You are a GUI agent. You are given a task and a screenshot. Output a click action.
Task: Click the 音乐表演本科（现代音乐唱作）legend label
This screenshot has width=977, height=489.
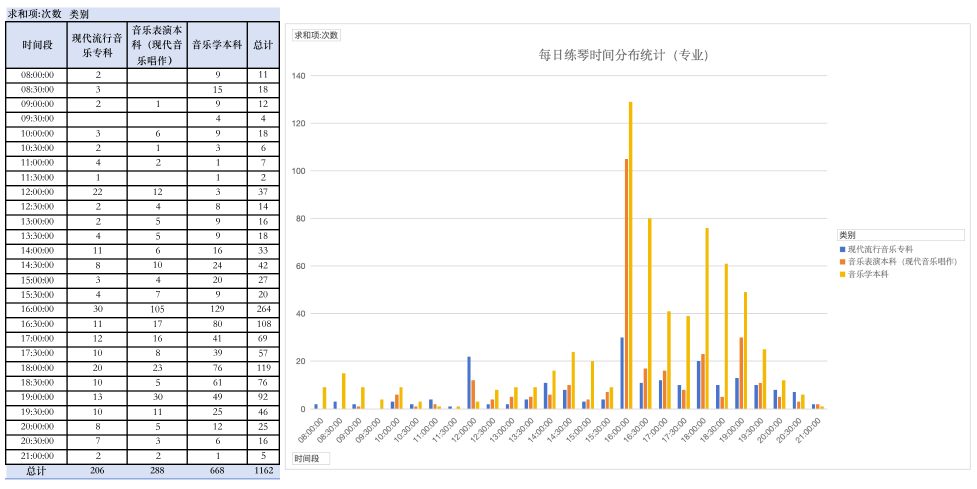click(x=902, y=261)
